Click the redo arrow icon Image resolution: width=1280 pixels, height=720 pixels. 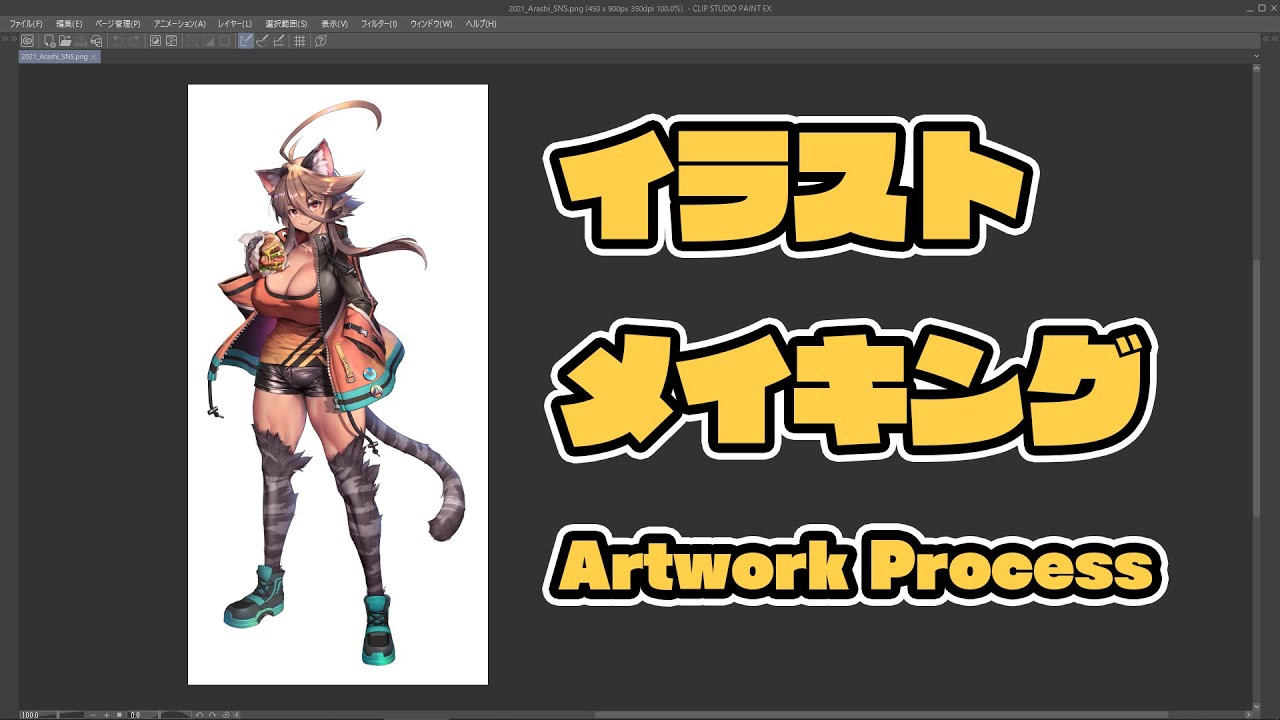134,41
